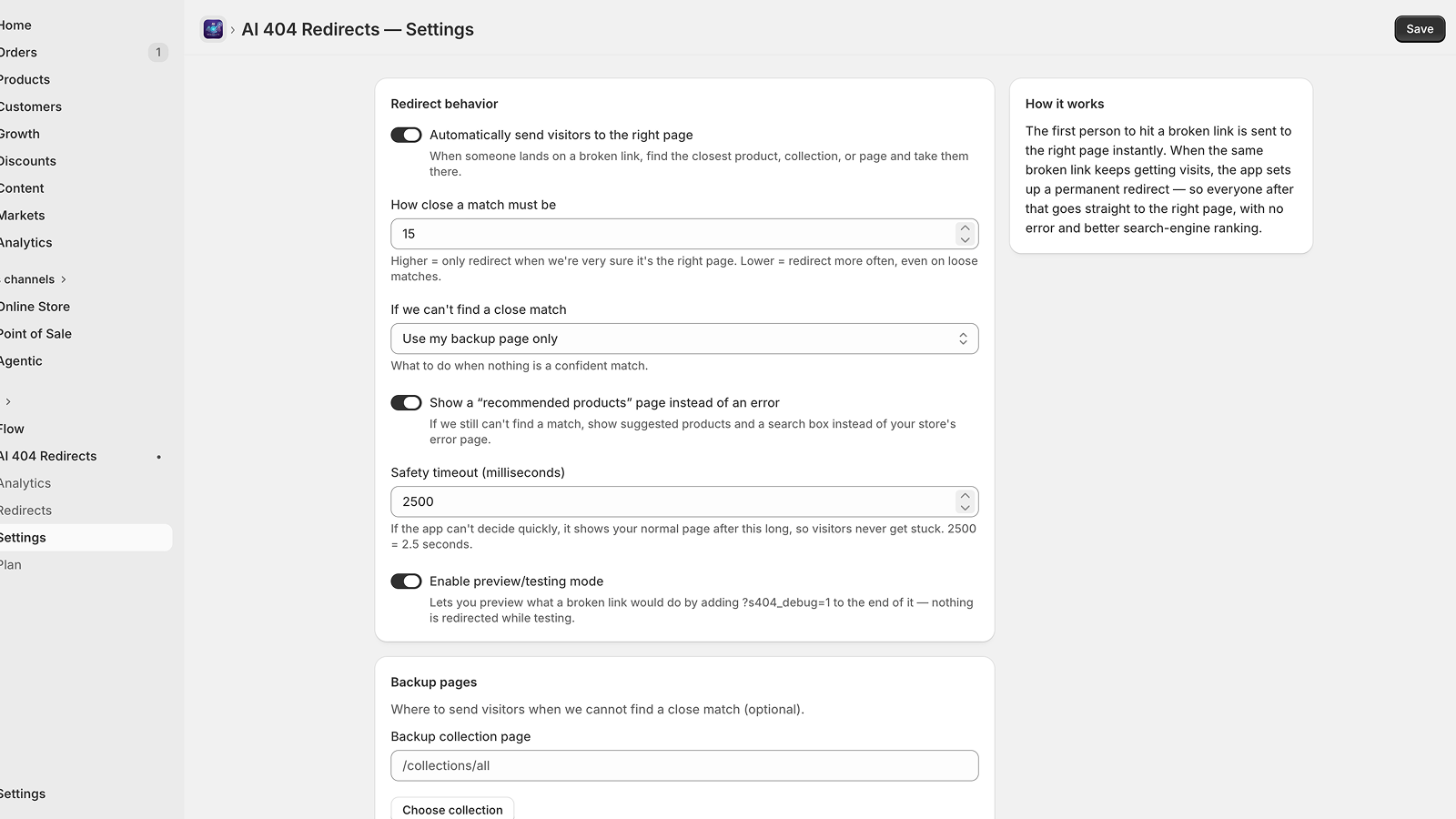Open the main Analytics item below Markets
1456x819 pixels.
pyautogui.click(x=25, y=244)
